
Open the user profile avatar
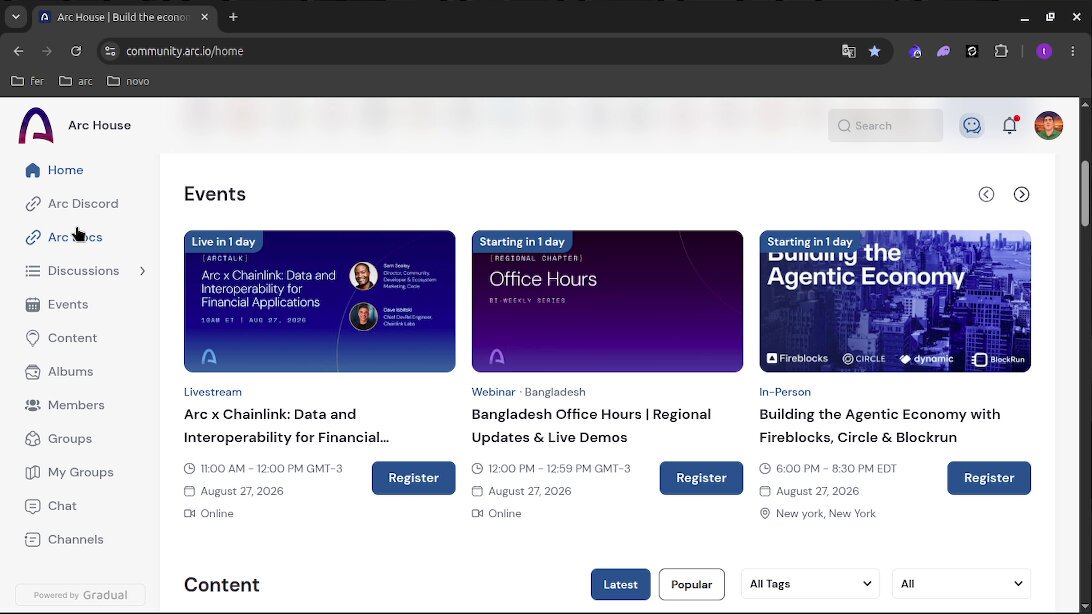point(1048,125)
